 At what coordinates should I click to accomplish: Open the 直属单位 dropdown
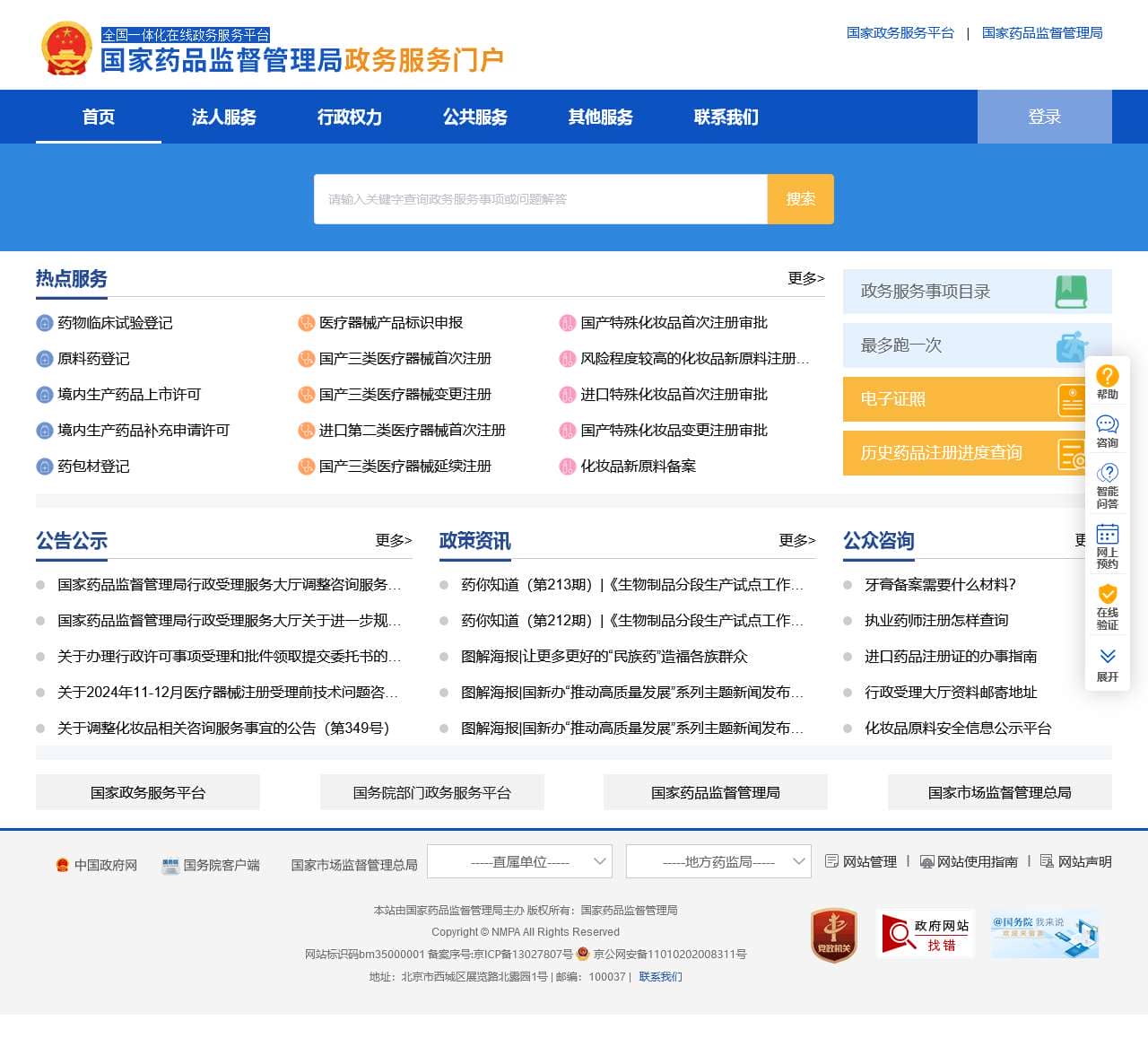520,862
